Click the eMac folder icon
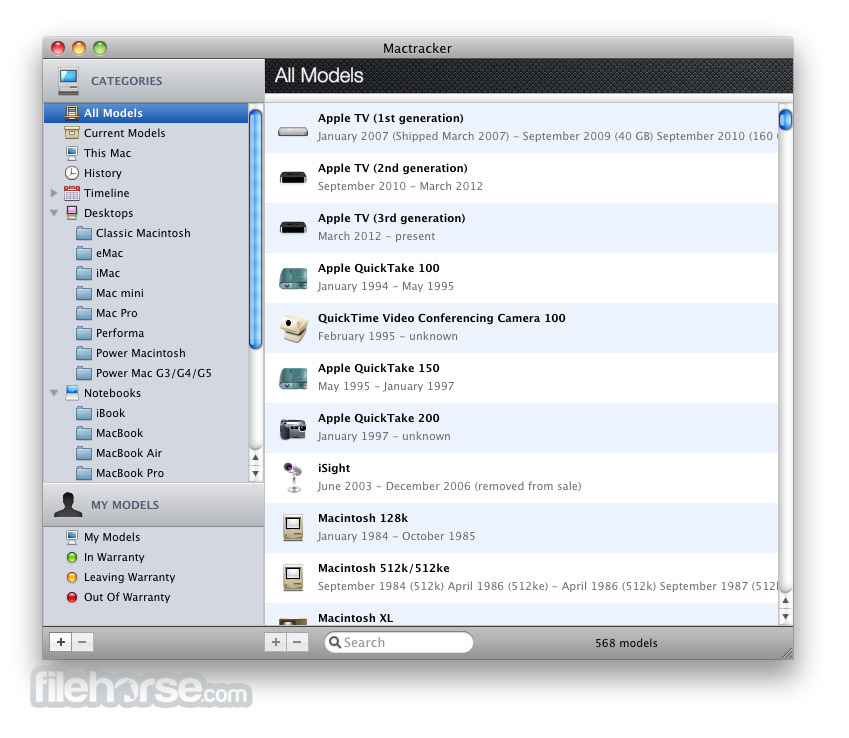 [x=83, y=253]
